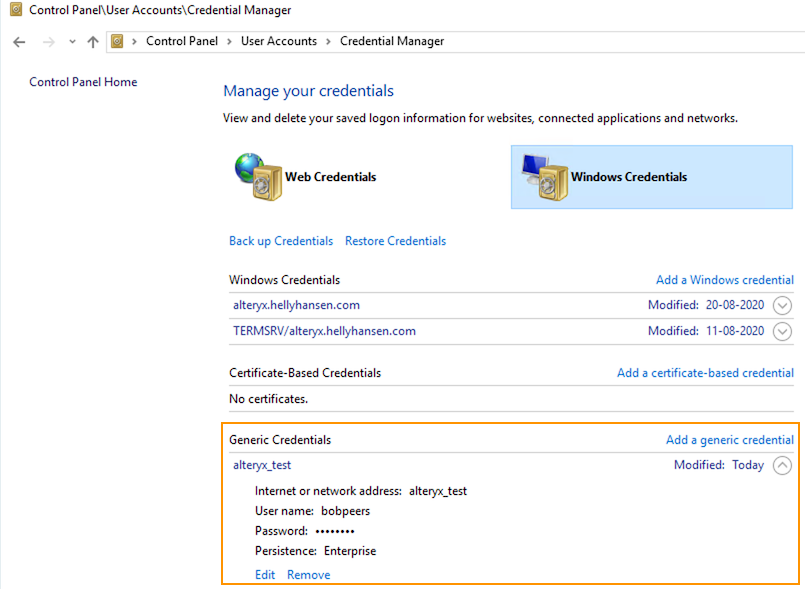
Task: Click the Control Panel icon in address bar
Action: [x=119, y=41]
